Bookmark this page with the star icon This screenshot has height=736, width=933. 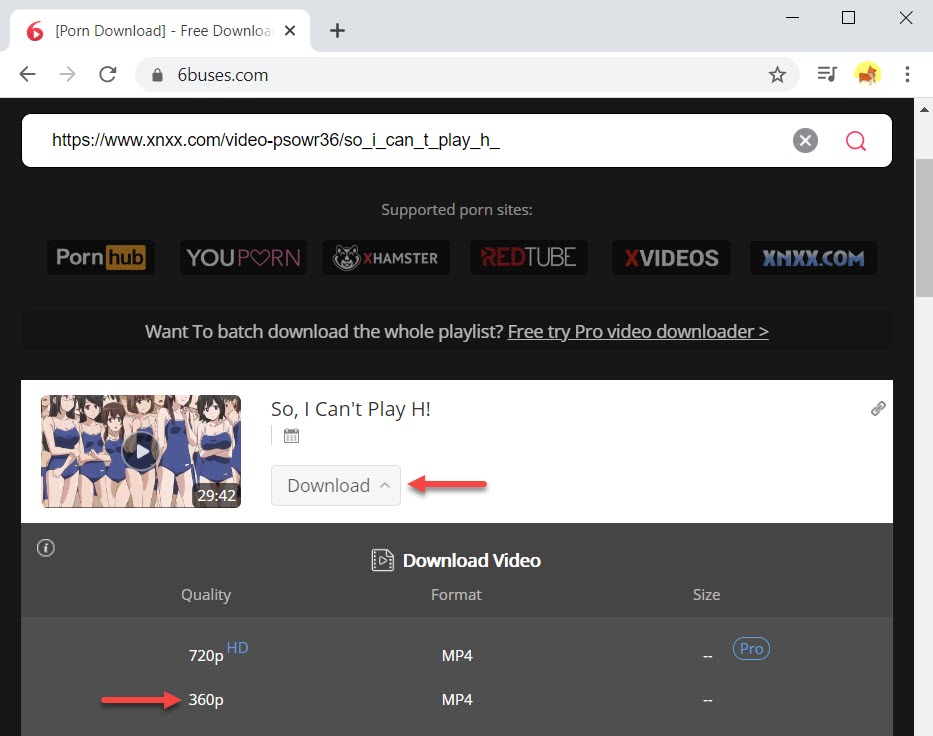click(777, 75)
